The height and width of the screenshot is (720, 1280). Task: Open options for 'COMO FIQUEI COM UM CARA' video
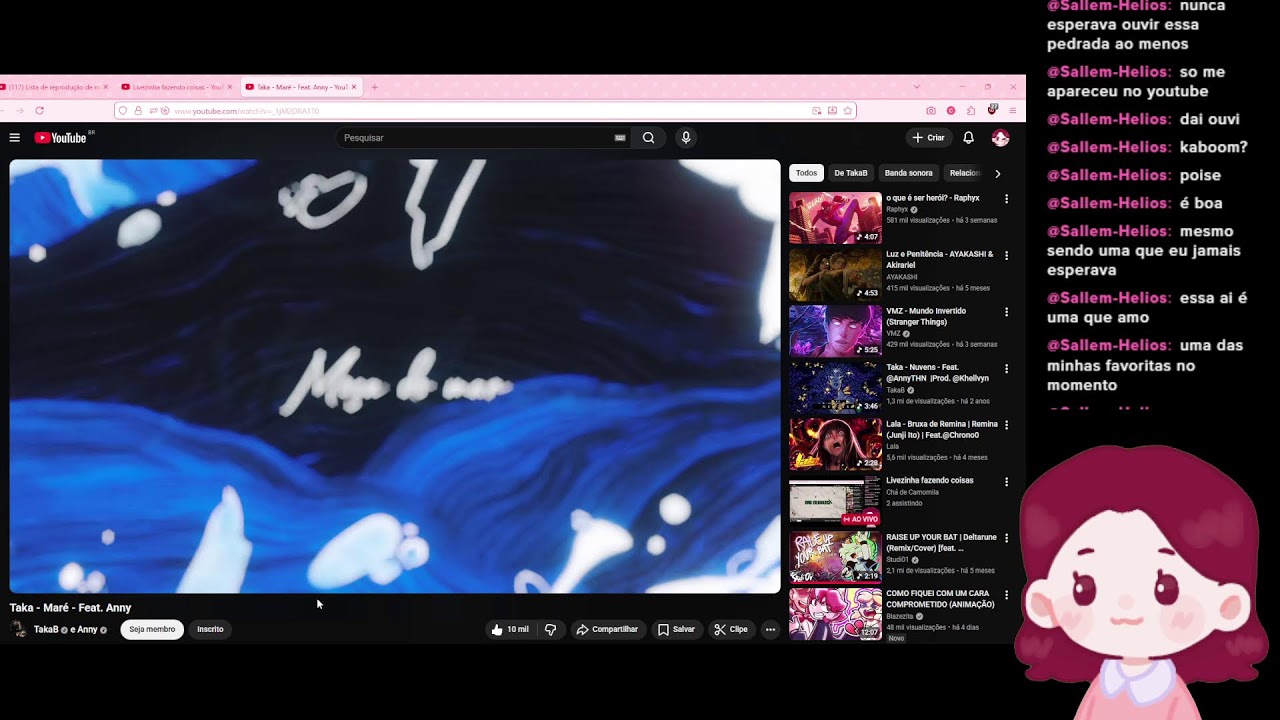tap(1006, 594)
